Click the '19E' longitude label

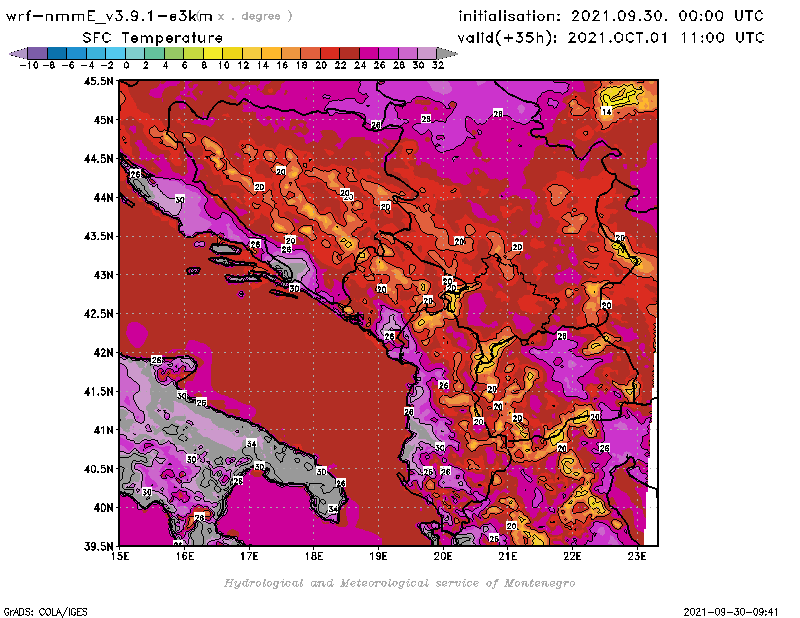click(x=379, y=556)
